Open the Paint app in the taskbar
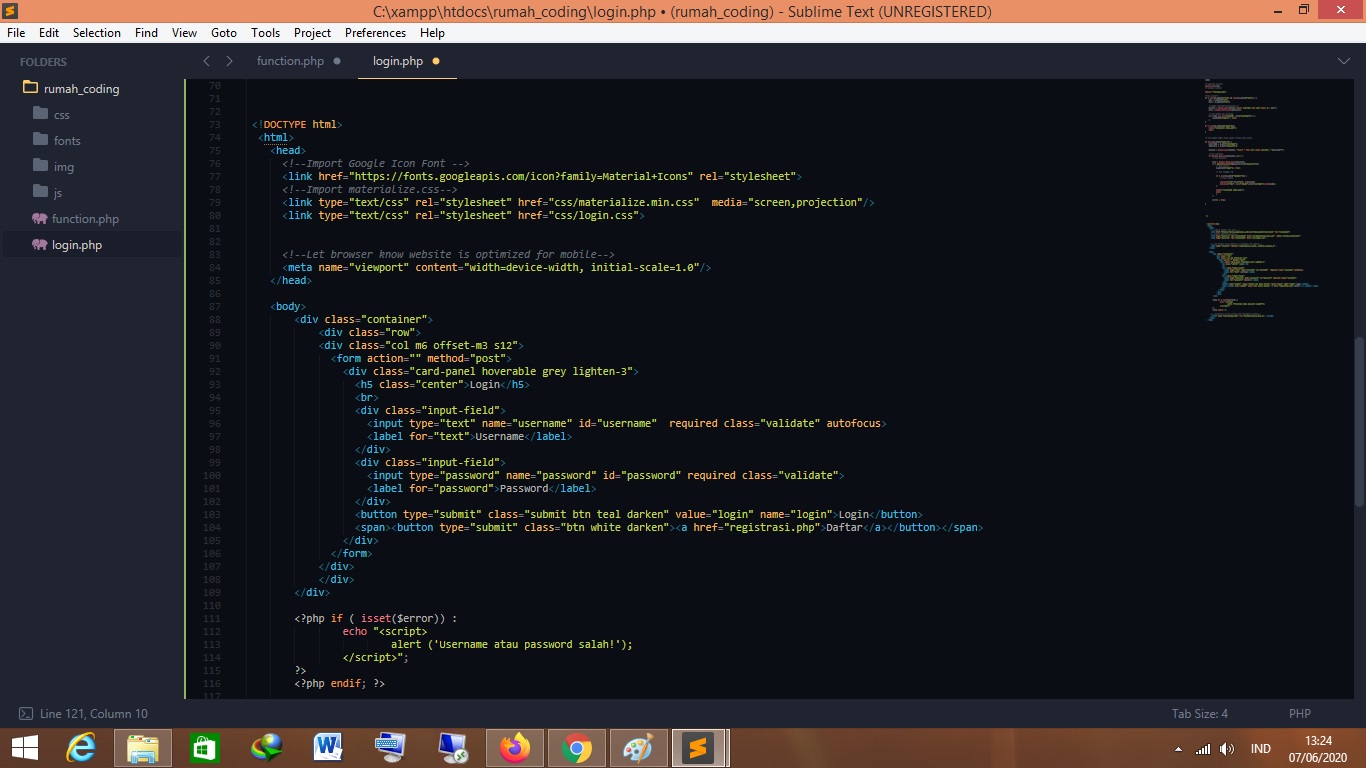1366x768 pixels. point(637,748)
